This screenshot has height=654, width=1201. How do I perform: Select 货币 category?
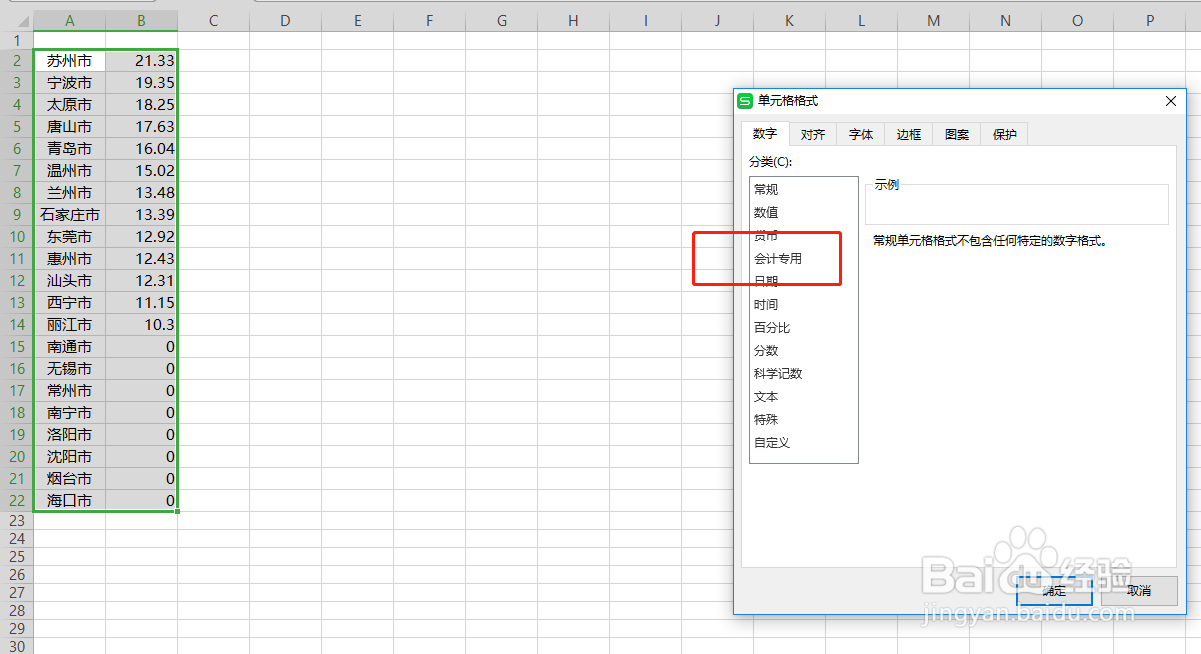[x=804, y=235]
